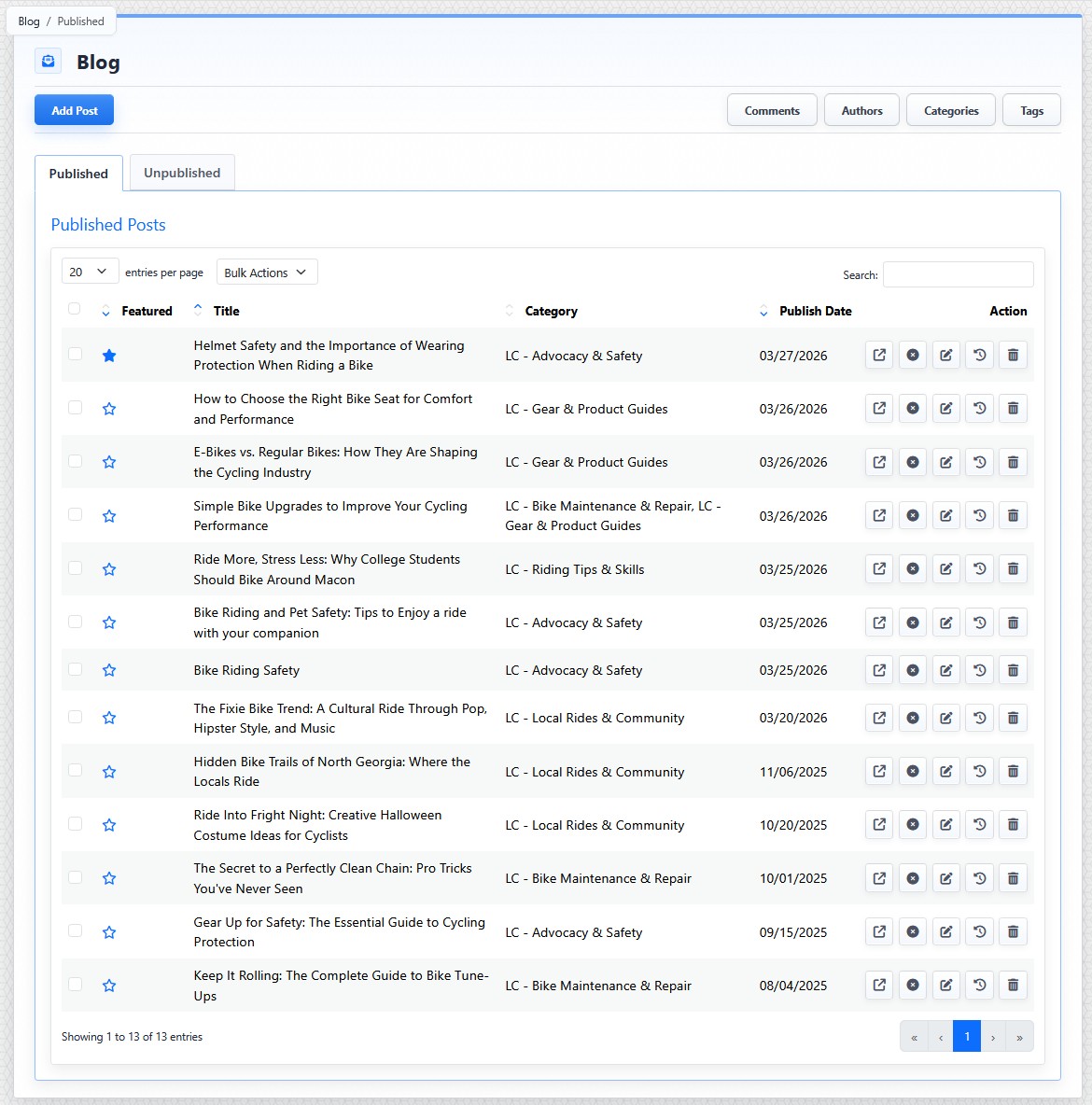Open the Tags section
Image resolution: width=1092 pixels, height=1105 pixels.
tap(1031, 111)
